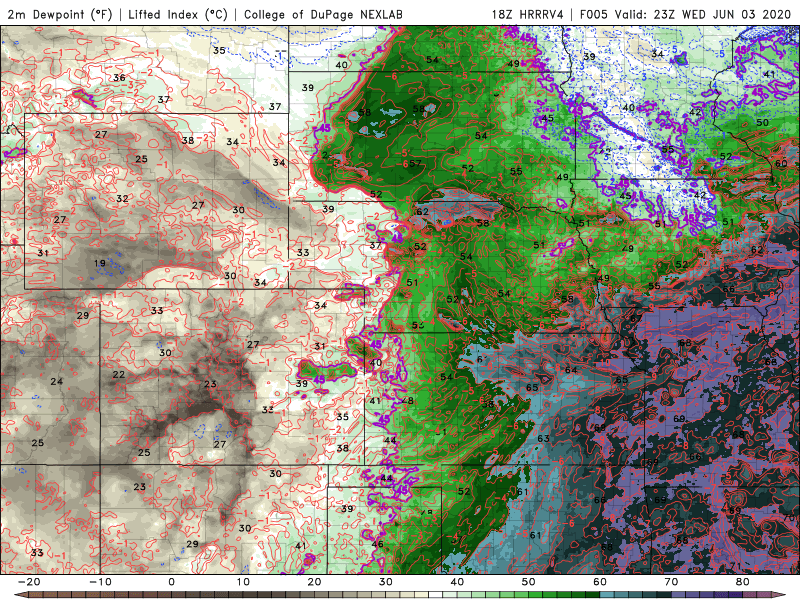Click the "F005 Valid: 23Z WED JUN 03 2020" text
This screenshot has height=600, width=800.
click(685, 14)
